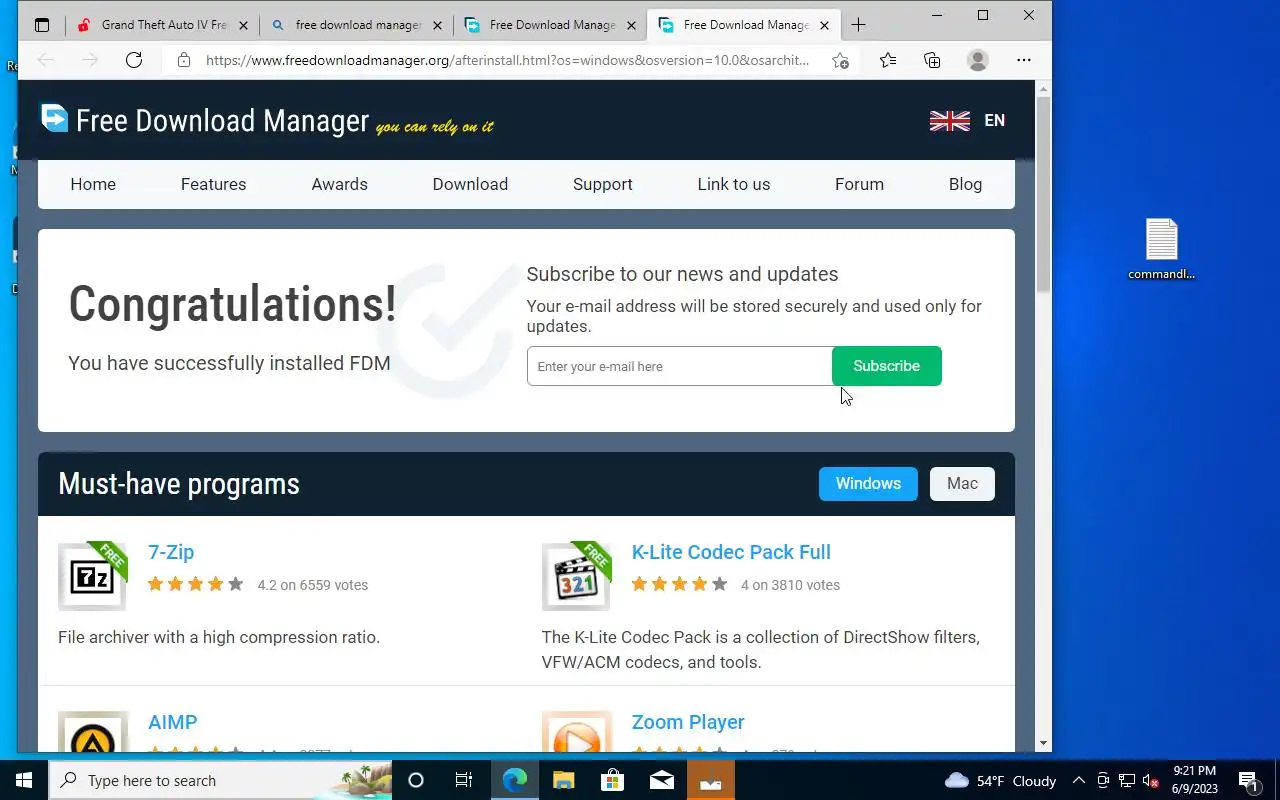Screen dimensions: 1280x800
Task: Click the 7-Zip star rating
Action: 195,584
